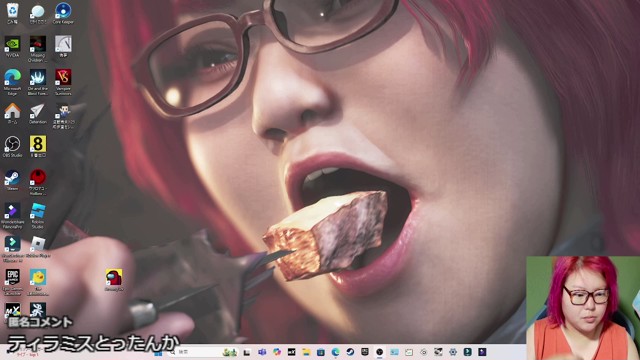The image size is (640, 360).
Task: Open File Explorer from the taskbar
Action: coord(306,352)
